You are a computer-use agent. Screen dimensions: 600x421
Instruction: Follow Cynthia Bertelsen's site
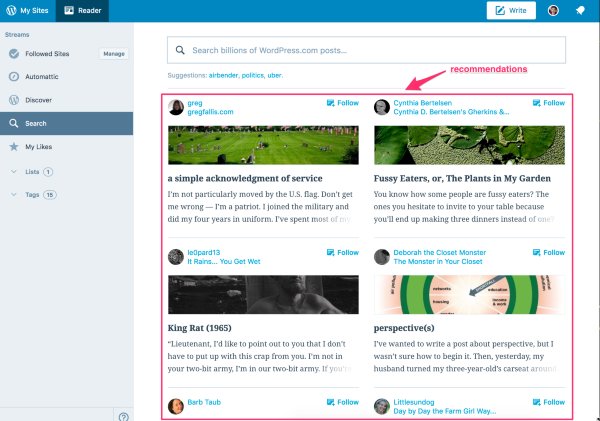coord(548,103)
